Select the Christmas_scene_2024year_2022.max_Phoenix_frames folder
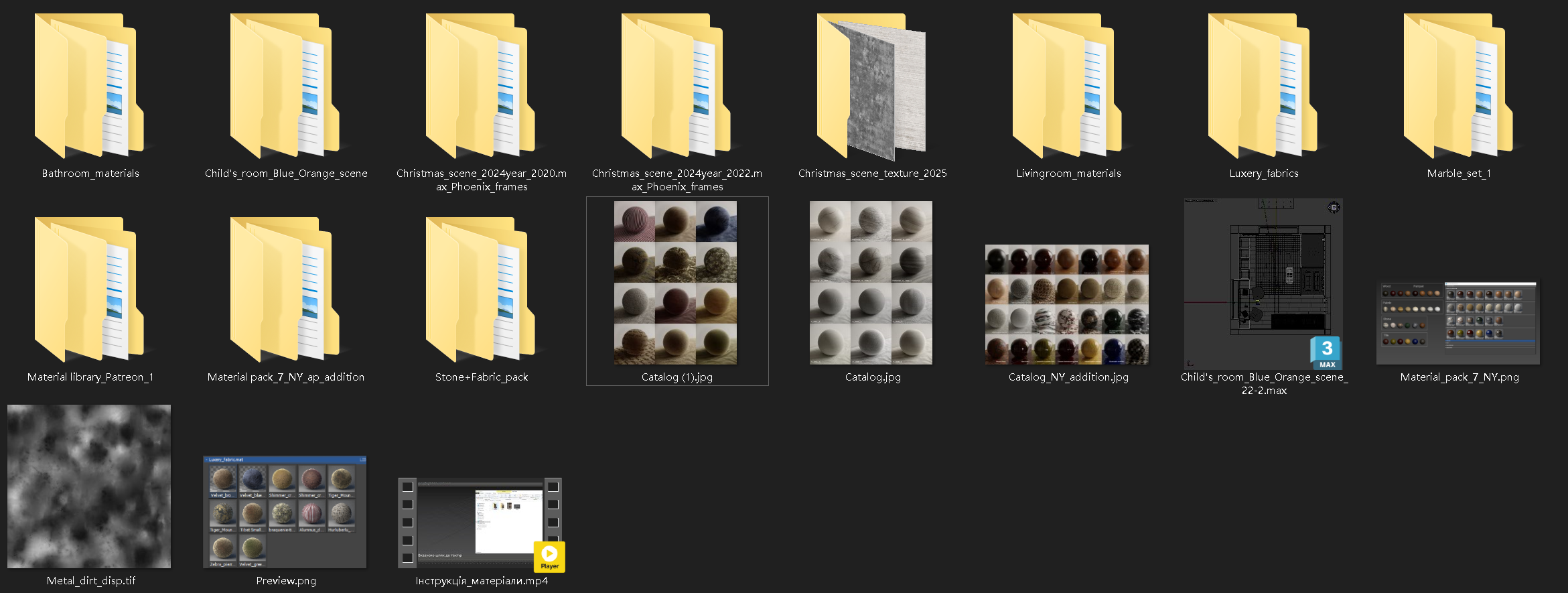This screenshot has height=593, width=1568. pos(676,87)
